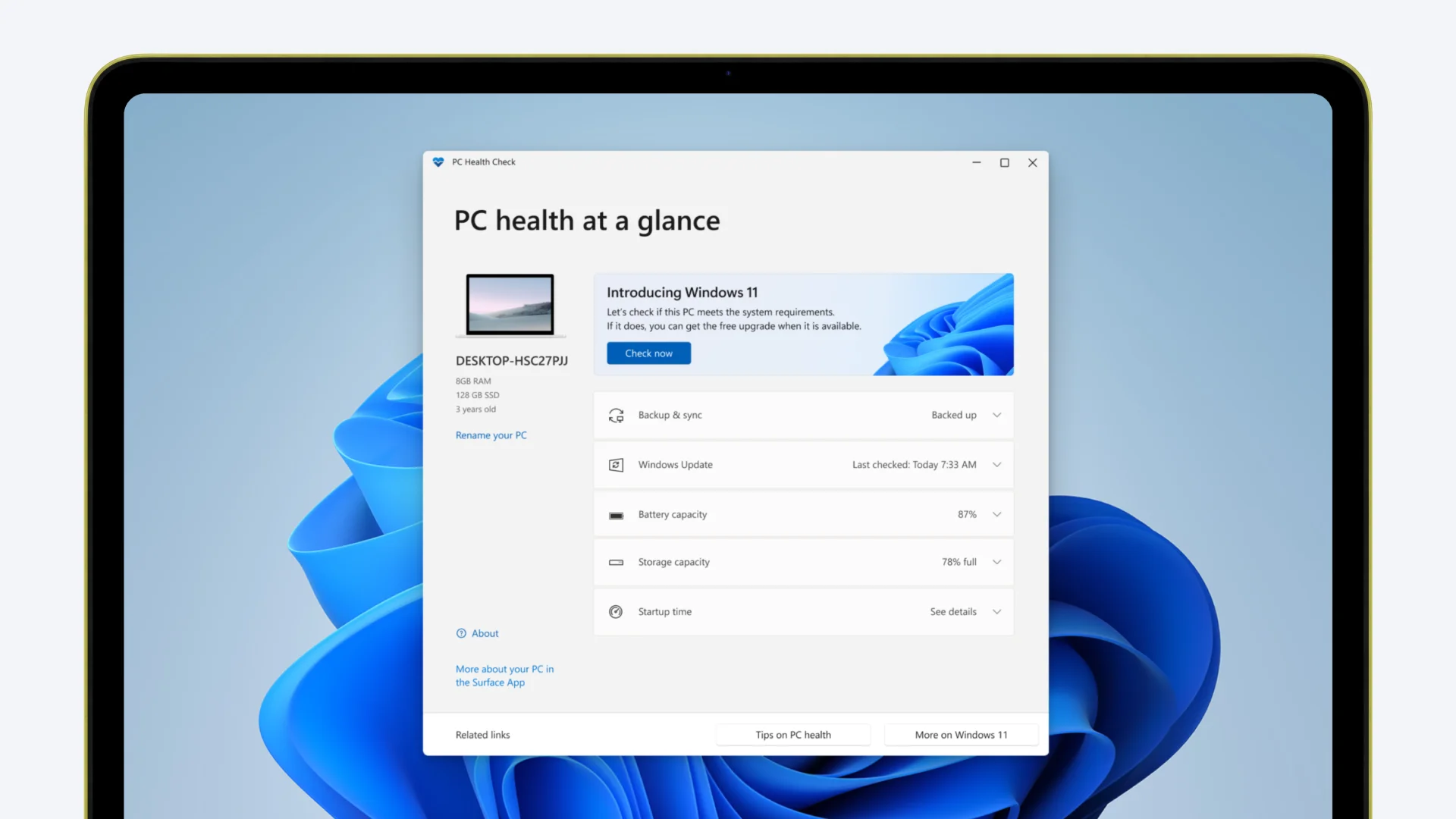Screen dimensions: 1456x819
Task: Expand the Battery capacity chevron
Action: click(996, 514)
